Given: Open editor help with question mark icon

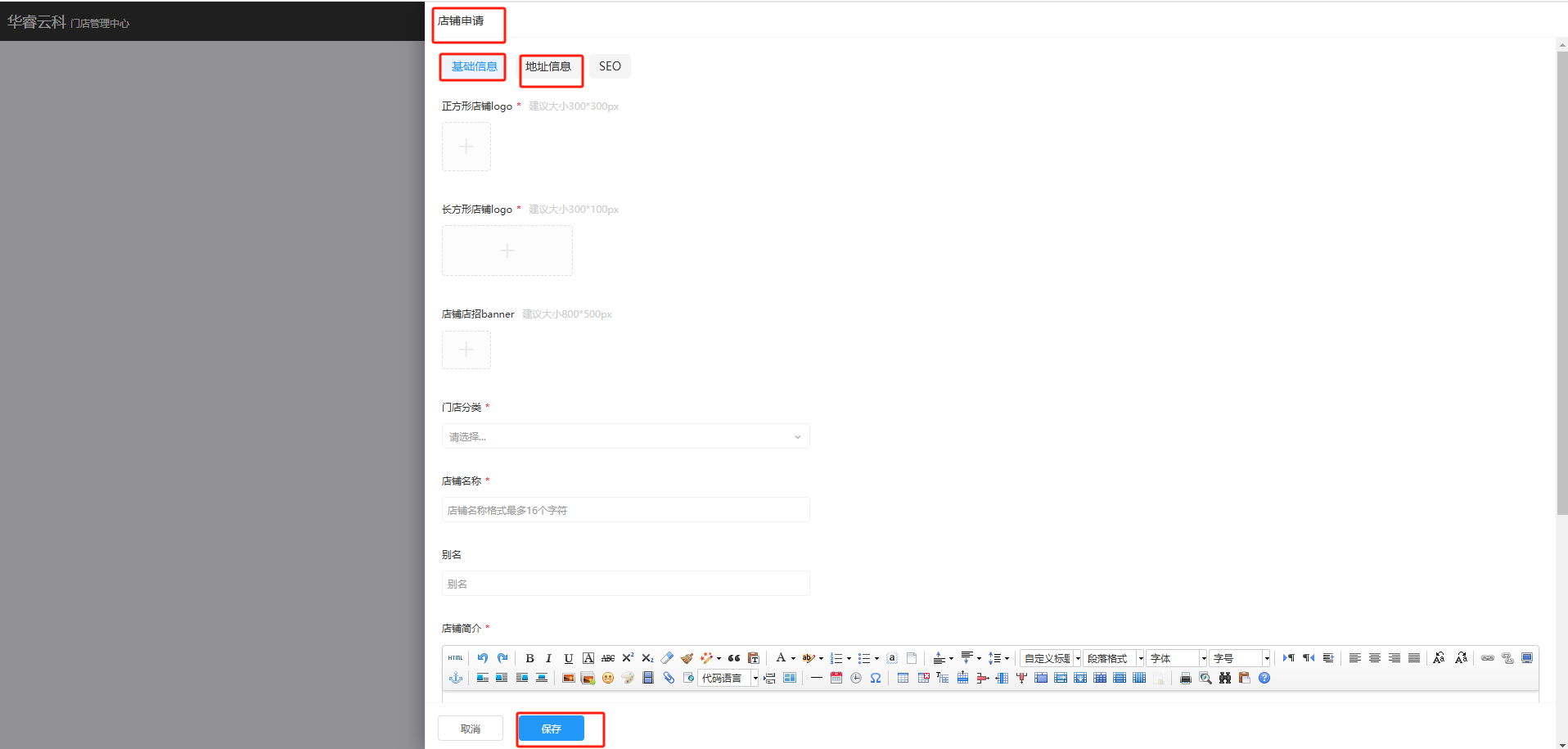Looking at the screenshot, I should [x=1264, y=678].
